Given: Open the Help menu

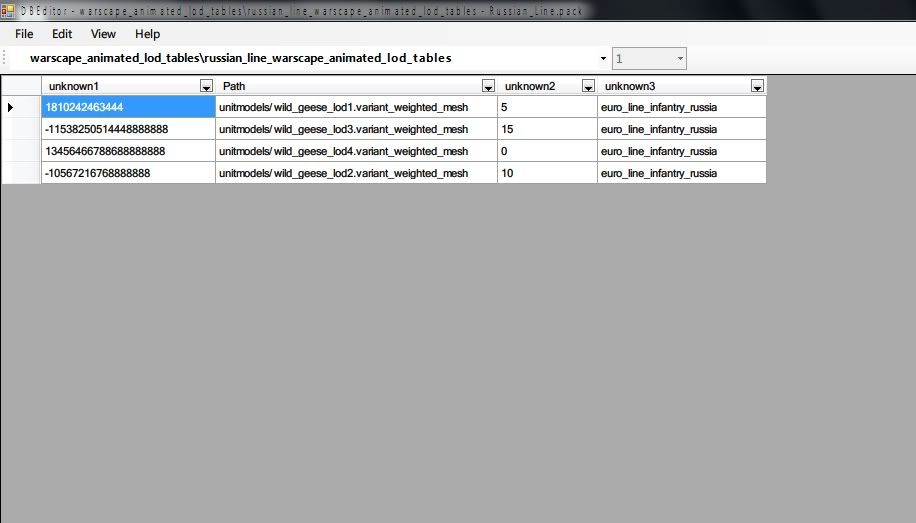Looking at the screenshot, I should [x=147, y=34].
